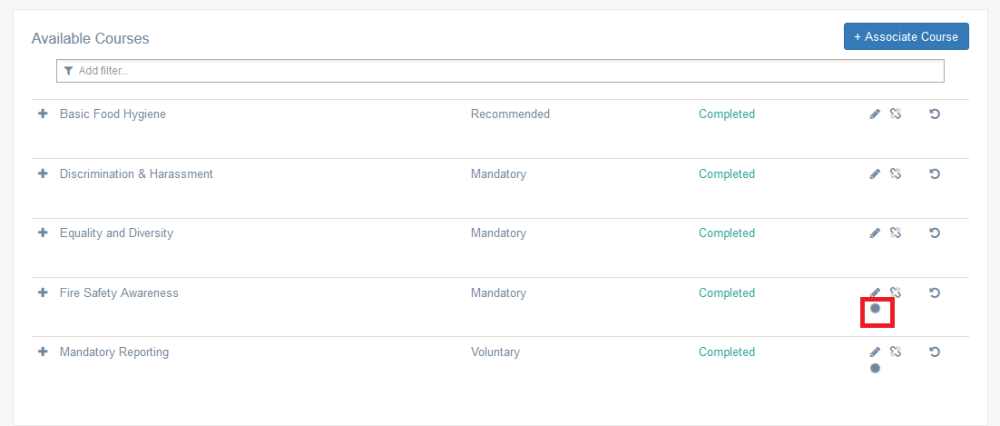Focus the Add filter input field
This screenshot has width=1000, height=426.
500,71
